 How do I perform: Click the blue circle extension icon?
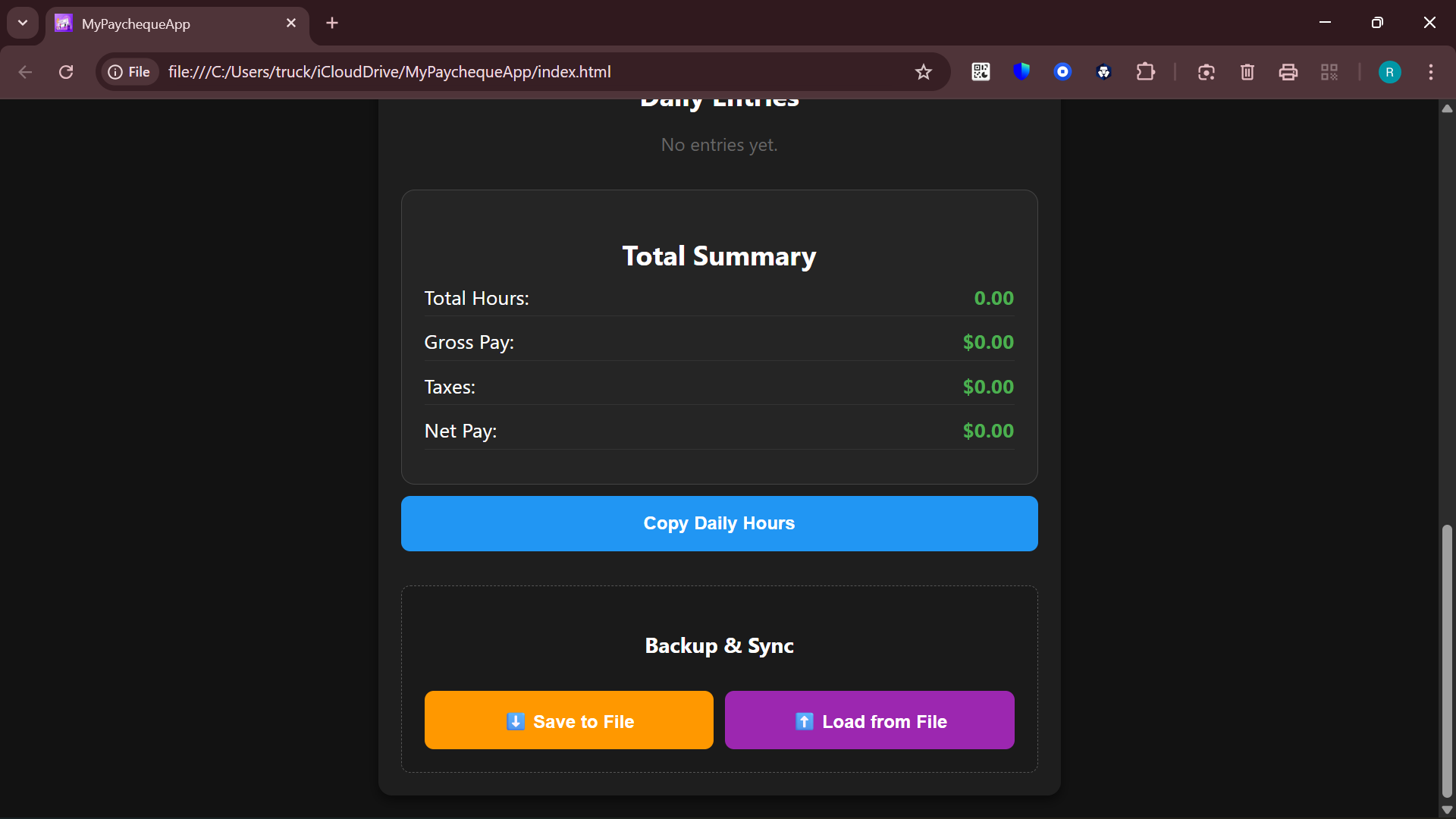(x=1062, y=72)
